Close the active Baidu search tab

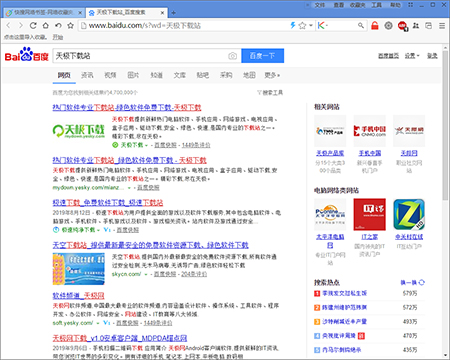coord(162,13)
